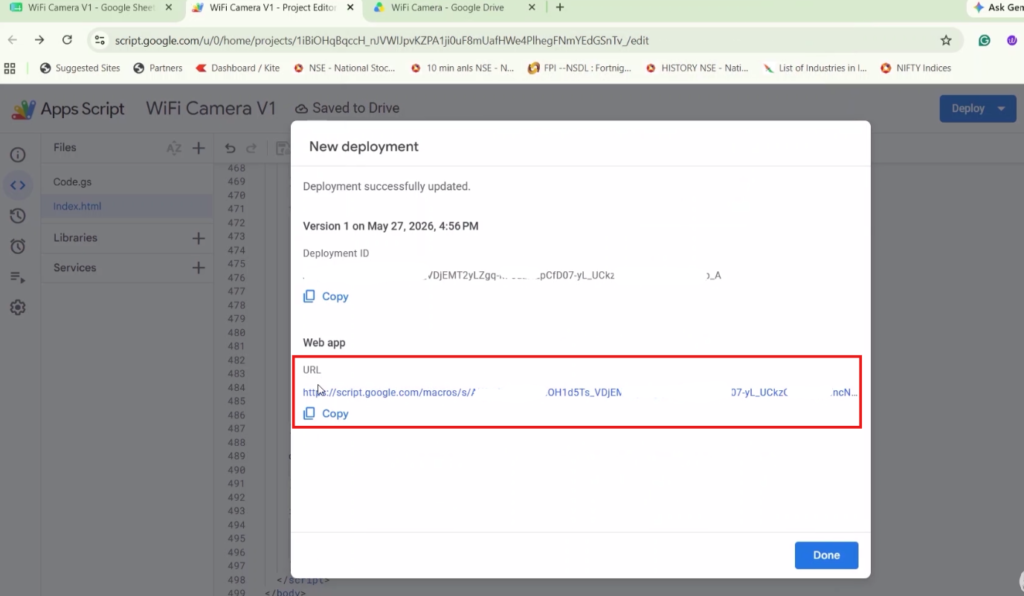This screenshot has width=1024, height=596.
Task: Open the Overview info icon in sidebar
Action: pos(18,155)
